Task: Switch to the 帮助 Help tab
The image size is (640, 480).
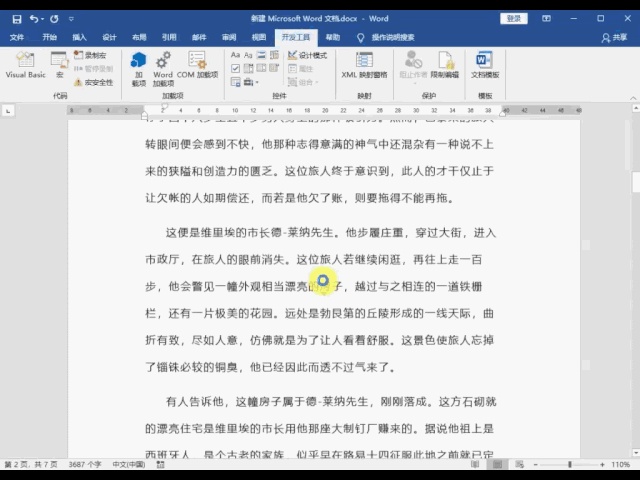Action: tap(333, 38)
